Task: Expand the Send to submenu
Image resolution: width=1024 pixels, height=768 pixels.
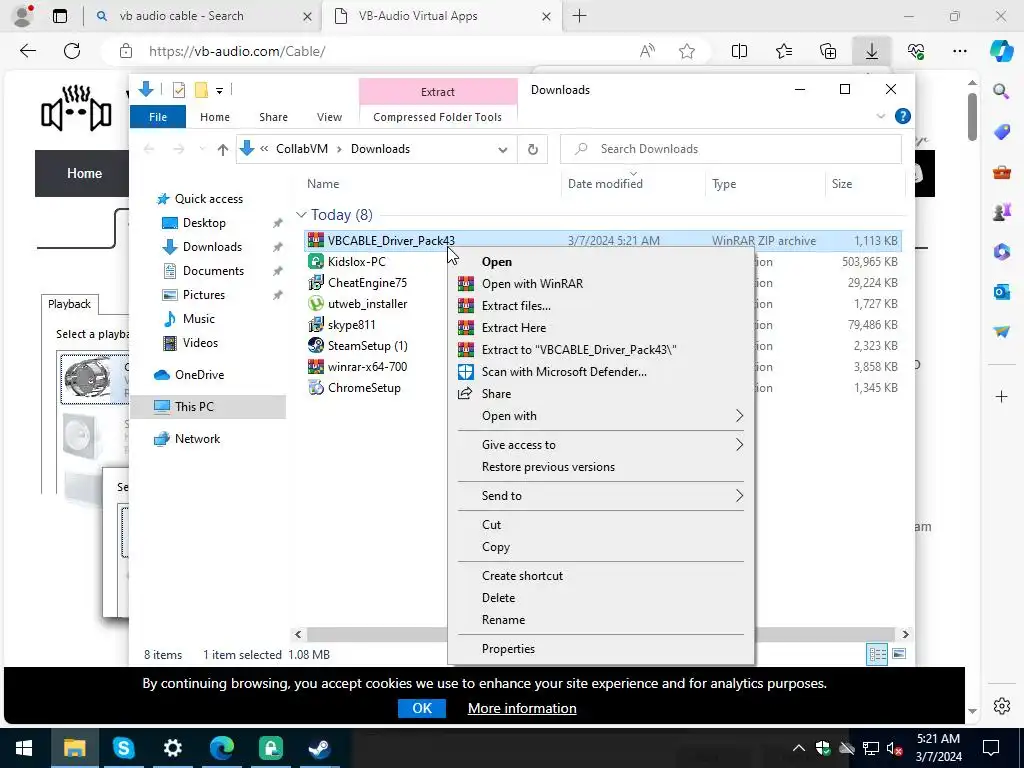Action: 601,496
